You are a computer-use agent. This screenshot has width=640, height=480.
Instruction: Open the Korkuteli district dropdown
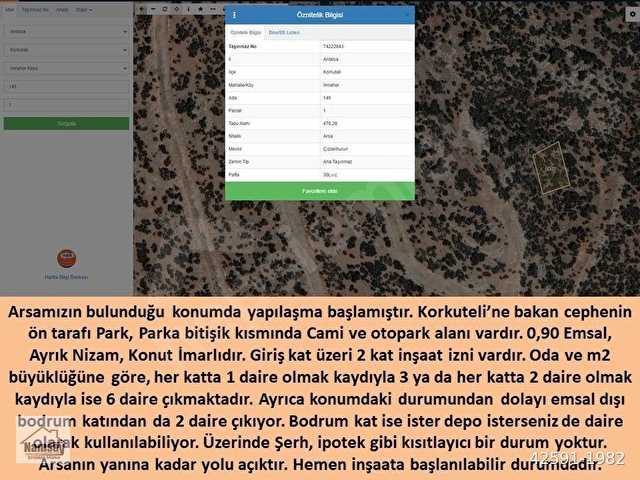[x=67, y=50]
